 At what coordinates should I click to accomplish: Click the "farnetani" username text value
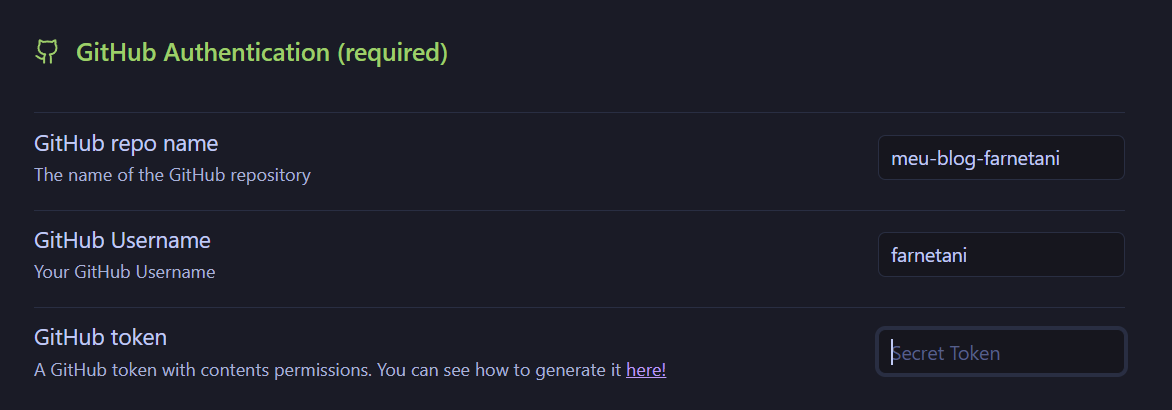[929, 255]
